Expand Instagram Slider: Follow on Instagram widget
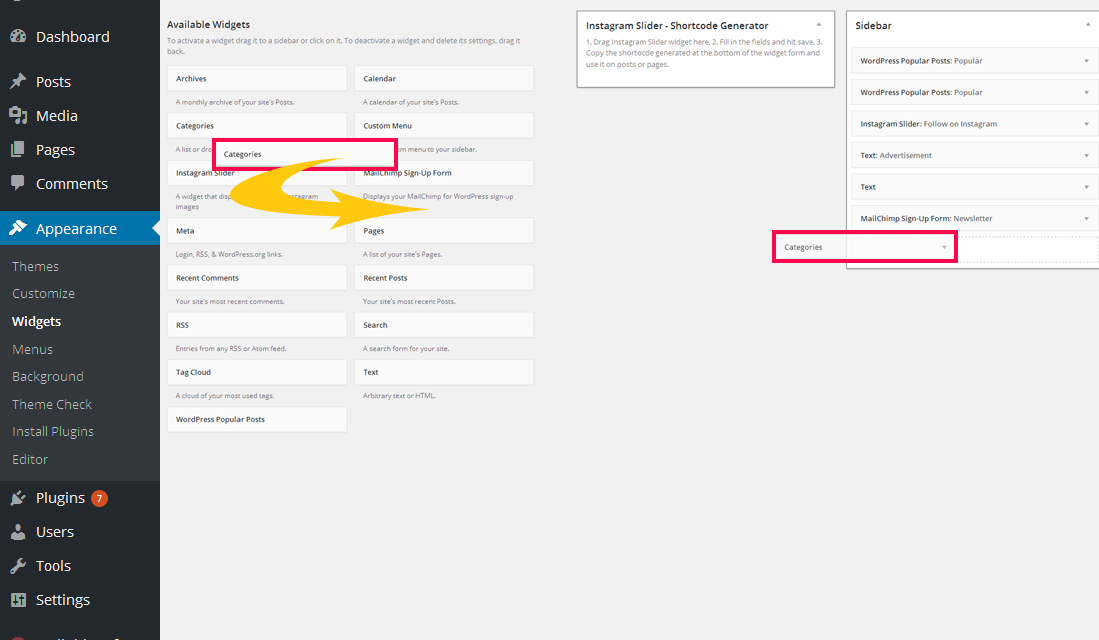 coord(1086,124)
